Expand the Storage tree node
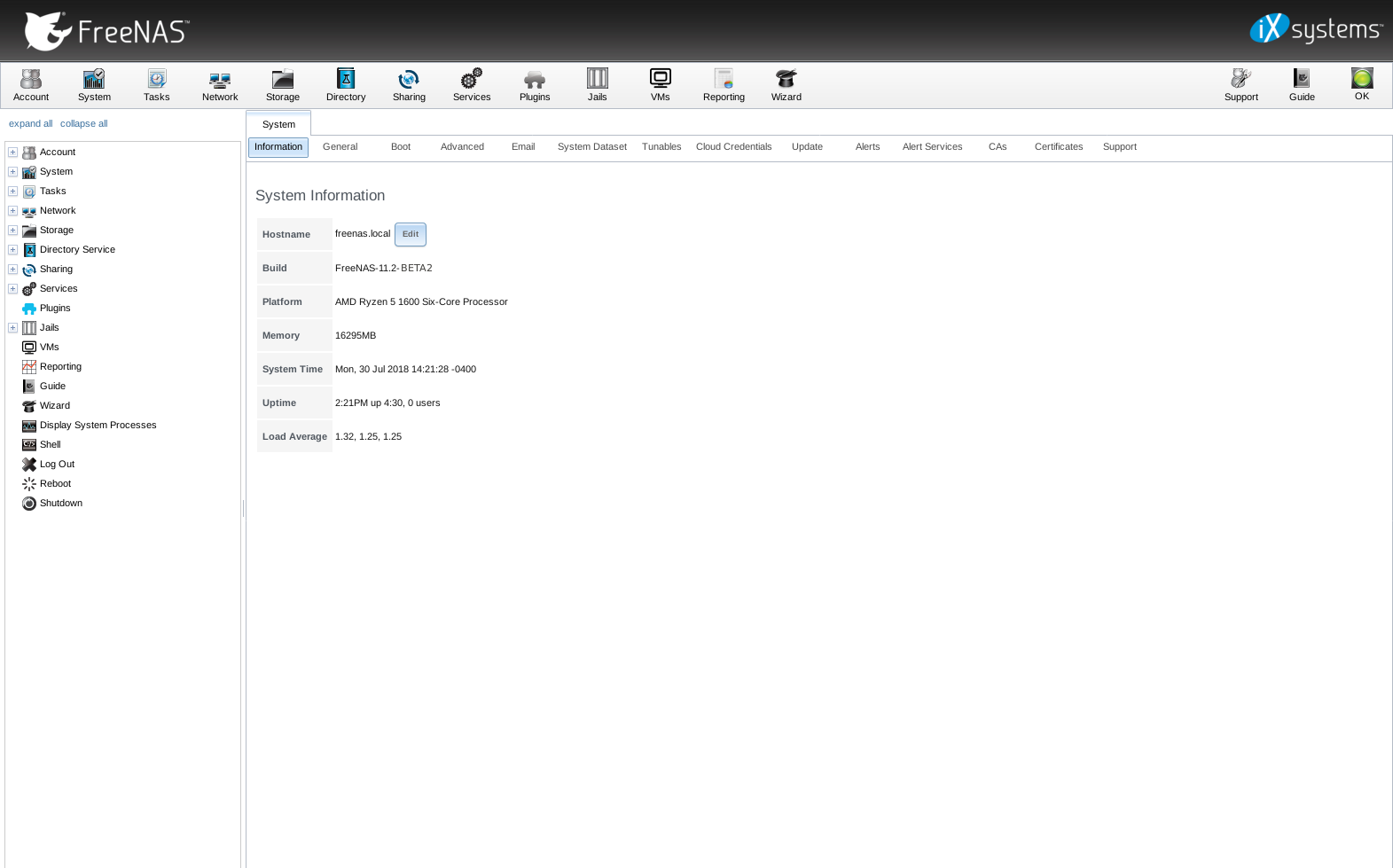Image resolution: width=1393 pixels, height=868 pixels. [x=13, y=231]
